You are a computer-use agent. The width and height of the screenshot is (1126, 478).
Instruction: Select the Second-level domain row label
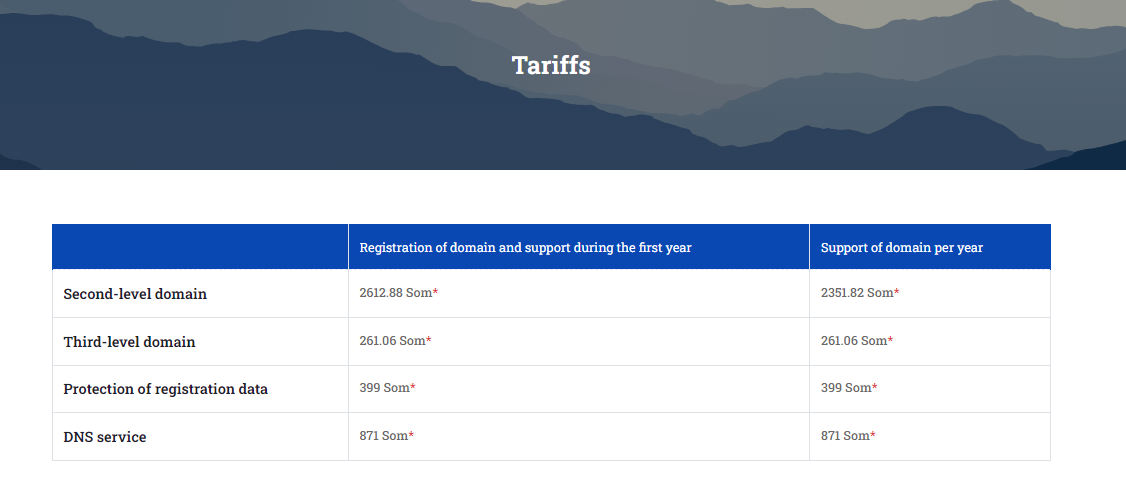point(135,294)
